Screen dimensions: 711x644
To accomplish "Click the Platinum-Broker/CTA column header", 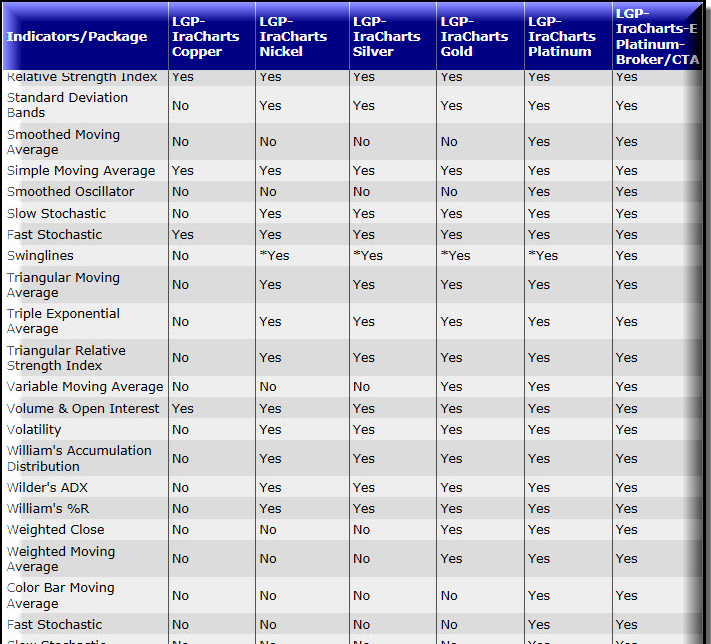I will [x=657, y=36].
